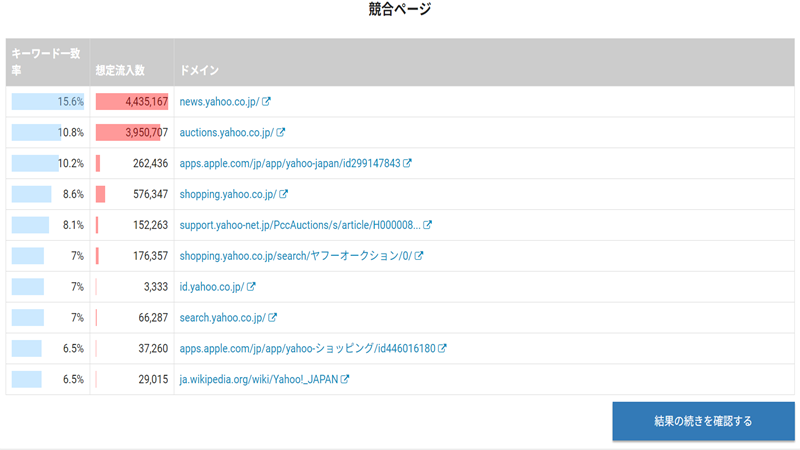The height and width of the screenshot is (450, 800).
Task: Select the 10.8% match rate cell
Action: pyautogui.click(x=48, y=132)
